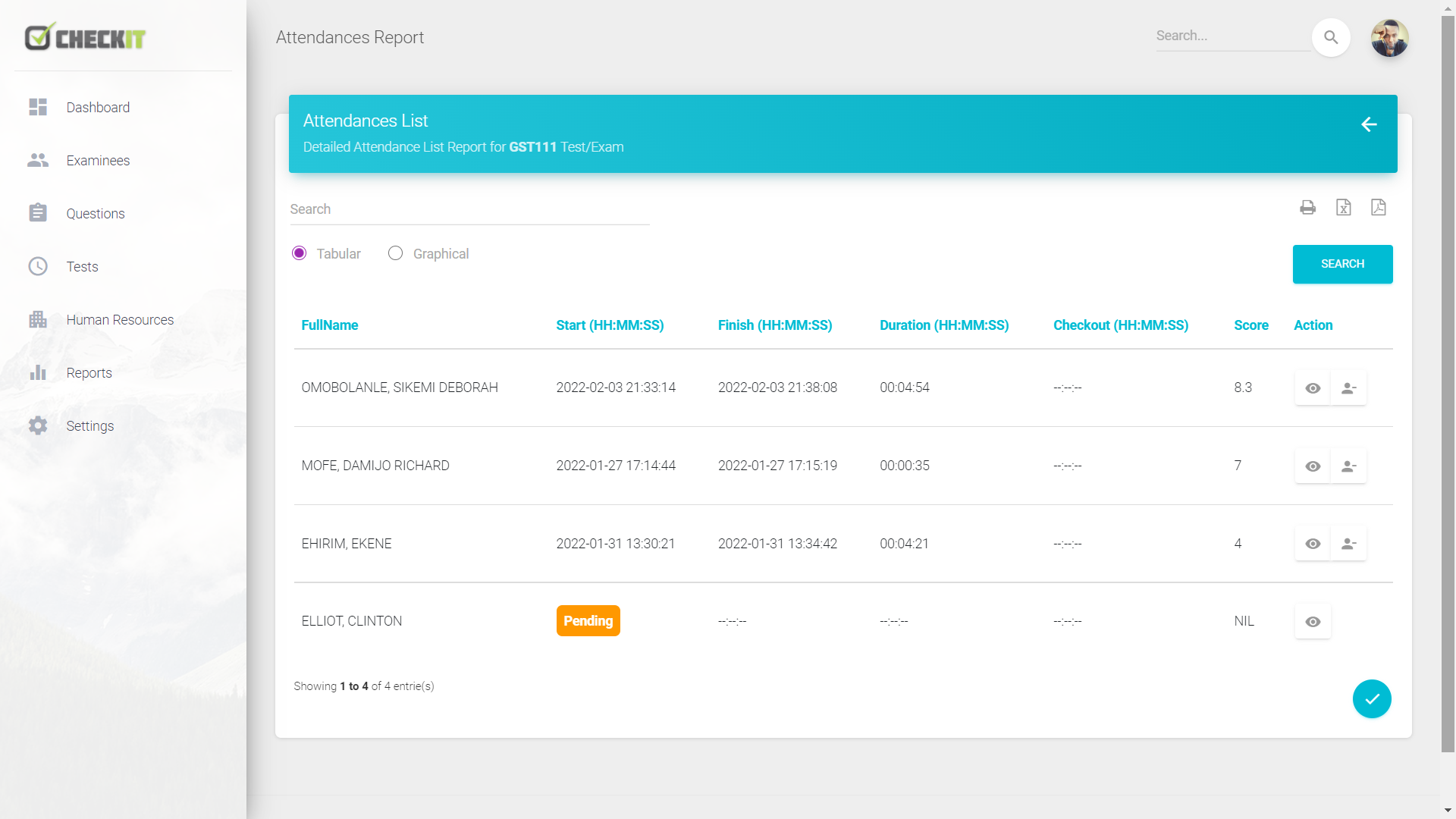Click the name MOFE, DAMIJO RICHARD

click(x=375, y=466)
